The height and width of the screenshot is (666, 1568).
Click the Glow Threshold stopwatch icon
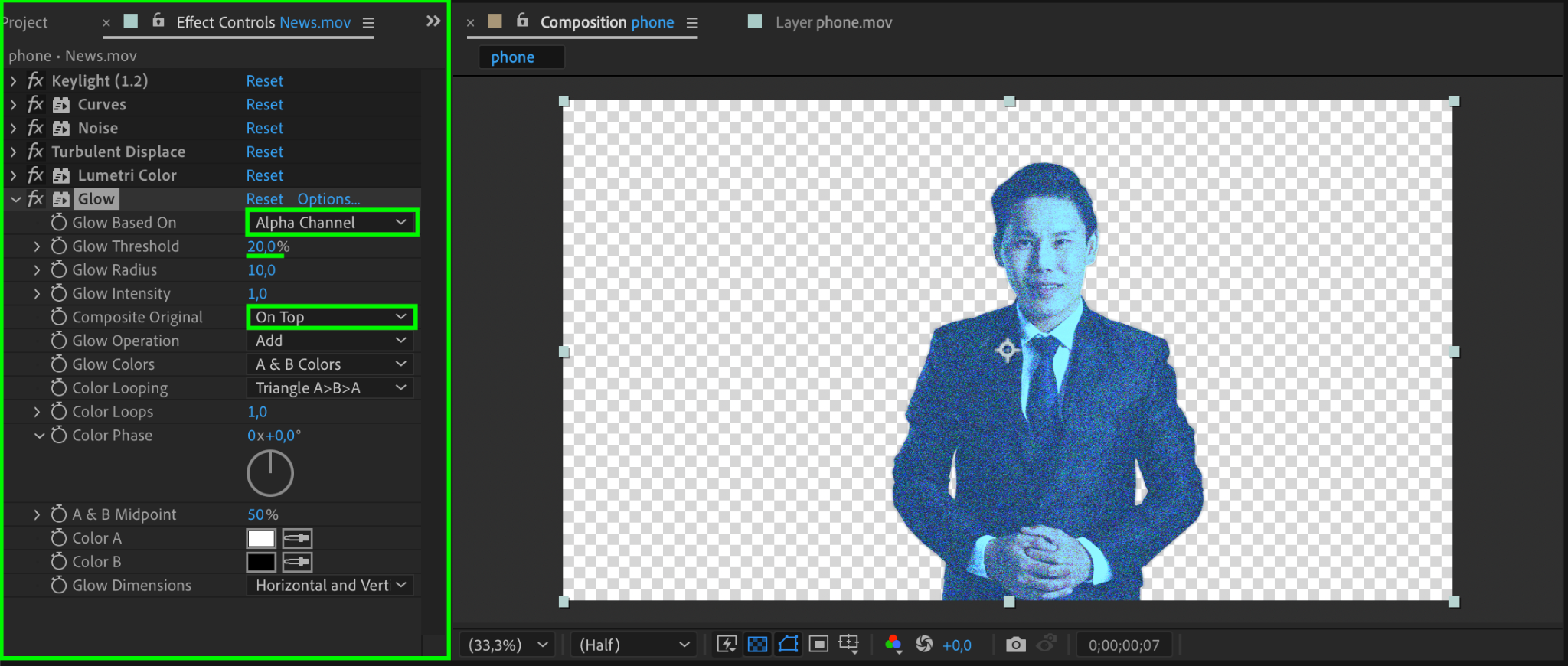pyautogui.click(x=59, y=246)
